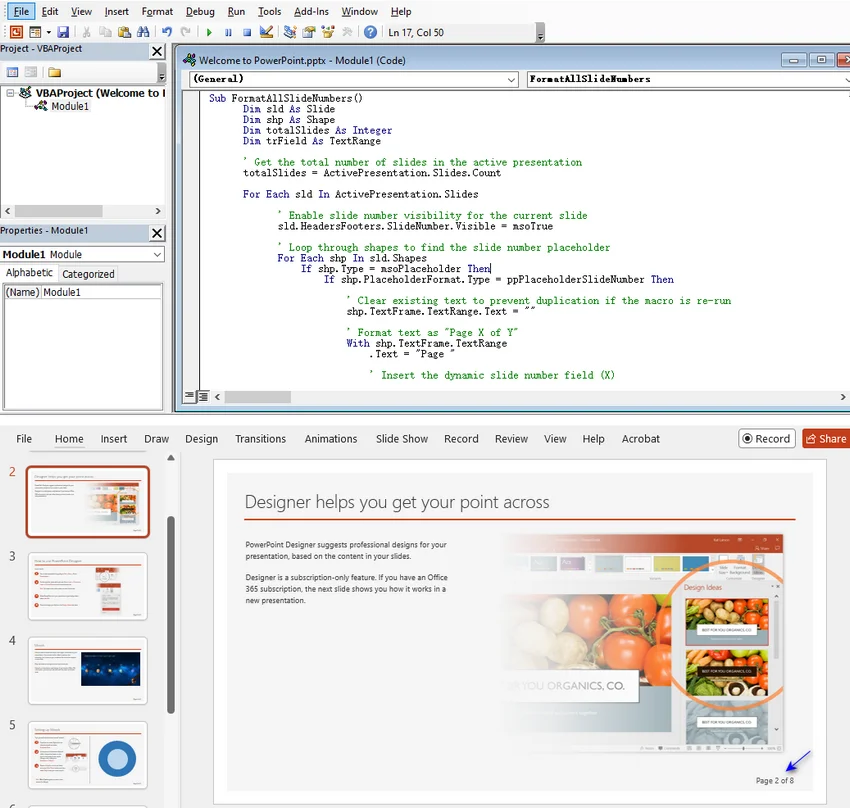Click the Cut scissors icon
Viewport: 850px width, 808px height.
(86, 32)
